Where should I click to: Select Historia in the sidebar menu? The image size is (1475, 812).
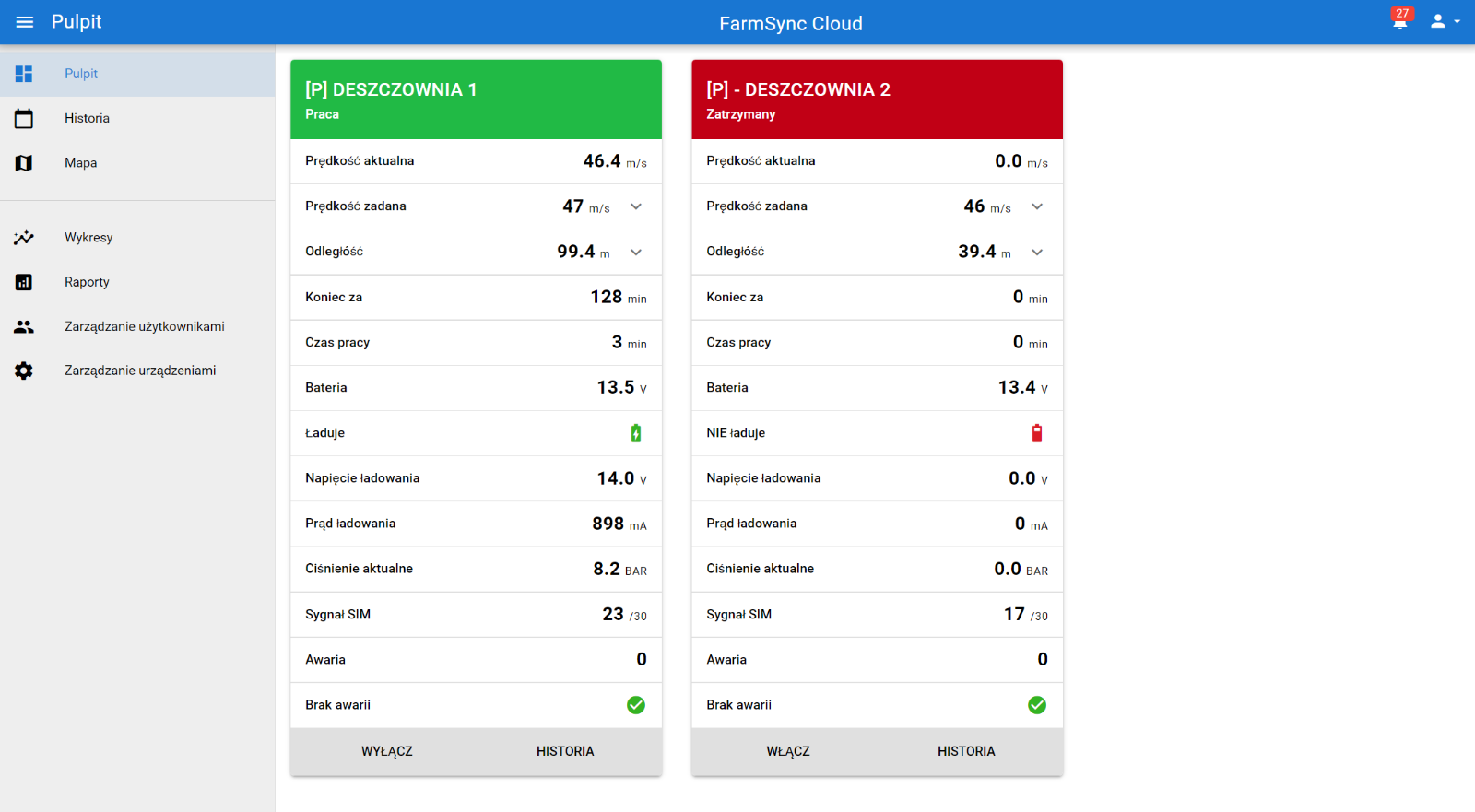click(x=87, y=119)
